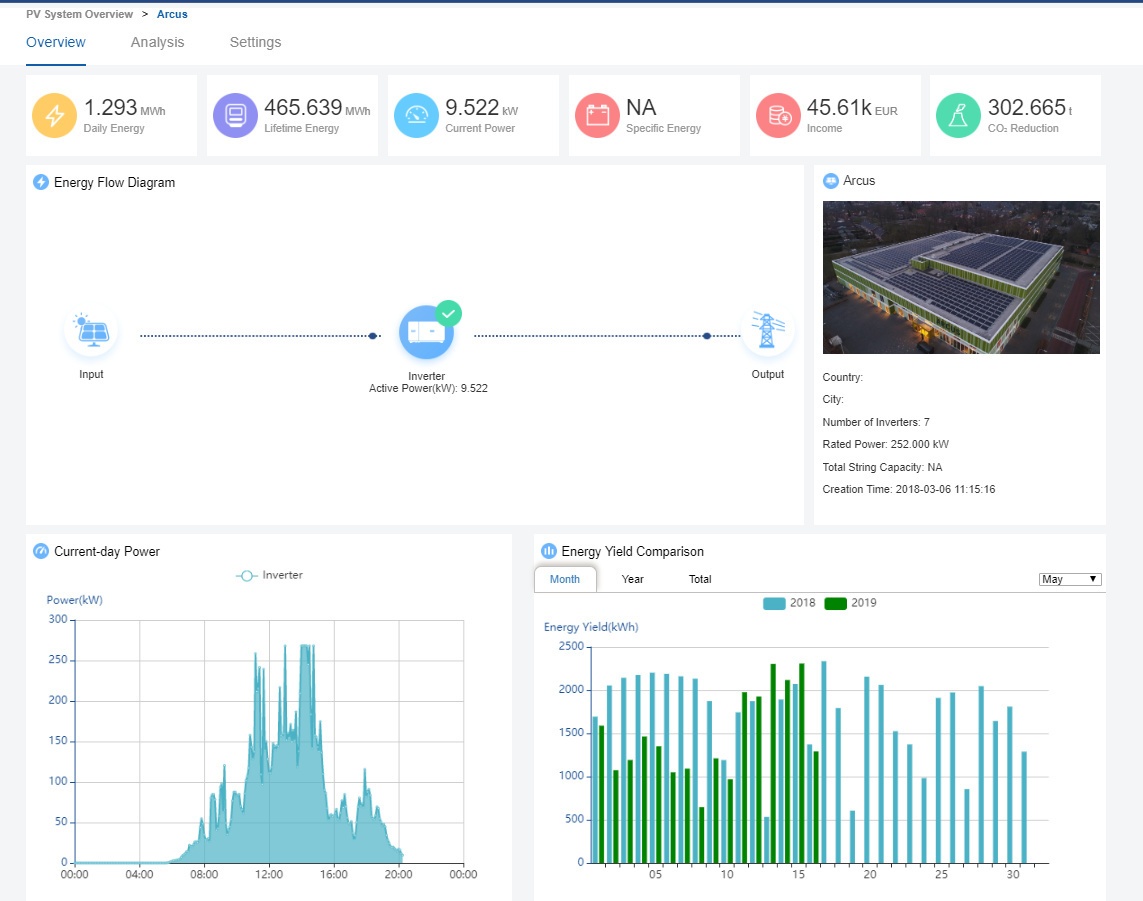Click the Lifetime Energy purple icon

click(x=235, y=115)
